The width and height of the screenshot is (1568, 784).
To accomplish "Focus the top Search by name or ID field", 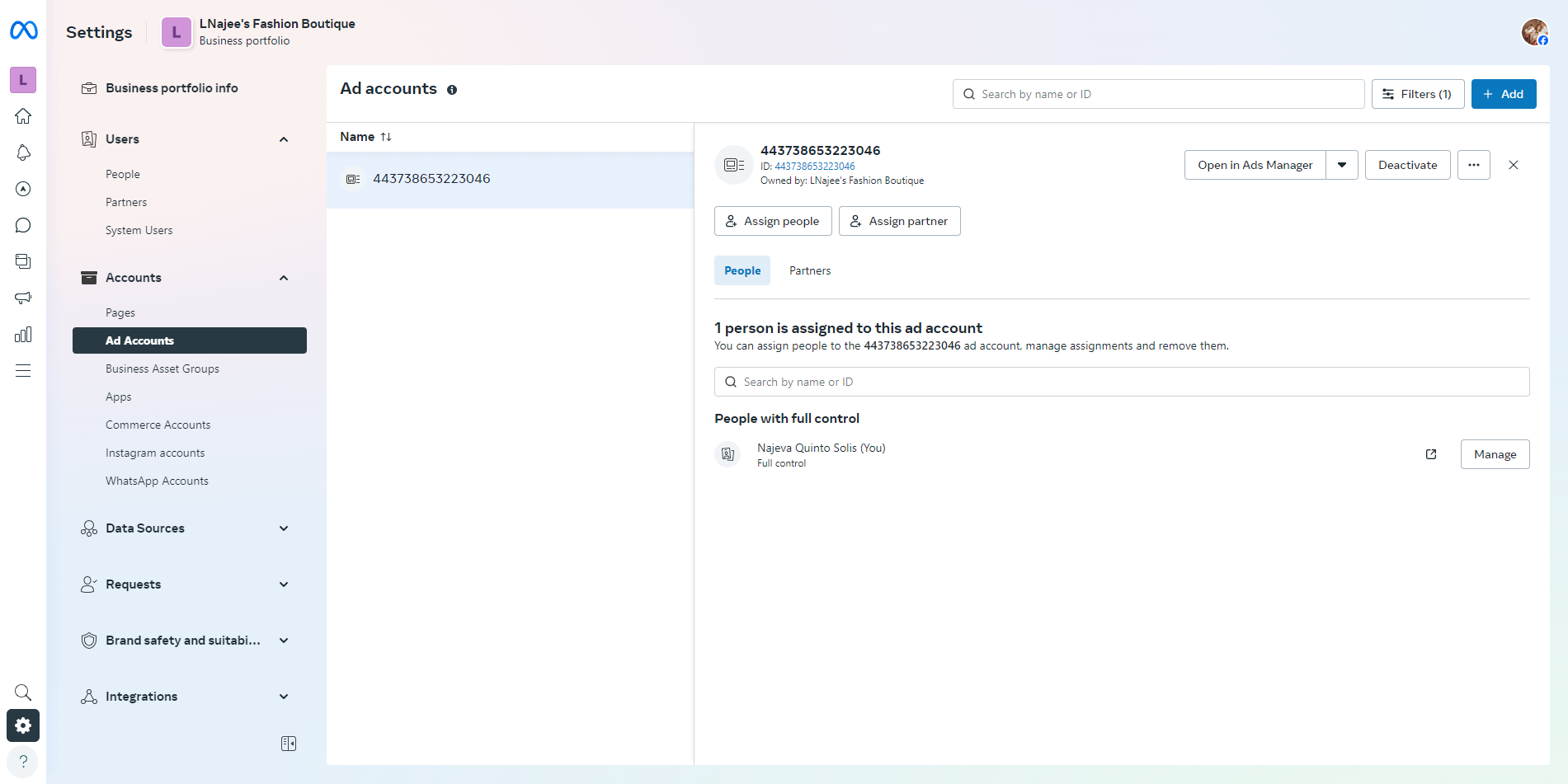I will (x=1159, y=94).
